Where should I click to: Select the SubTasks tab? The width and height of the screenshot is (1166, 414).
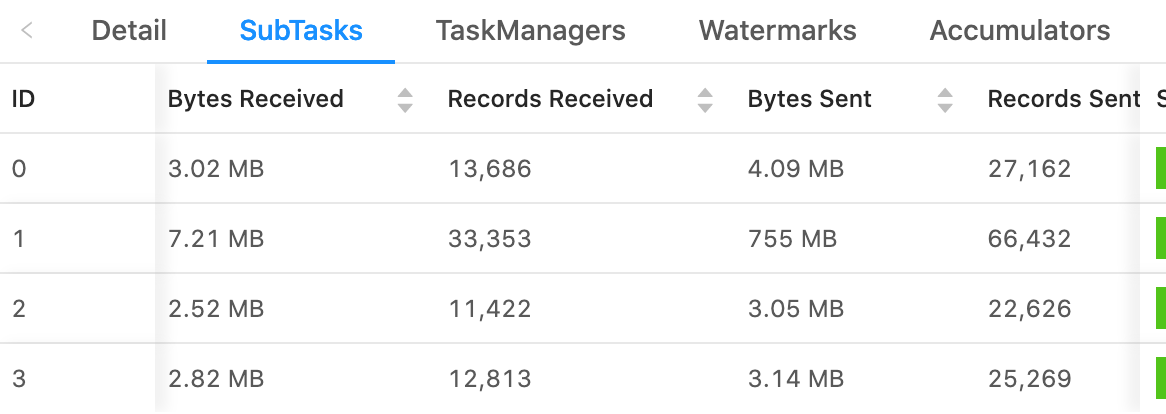click(301, 31)
